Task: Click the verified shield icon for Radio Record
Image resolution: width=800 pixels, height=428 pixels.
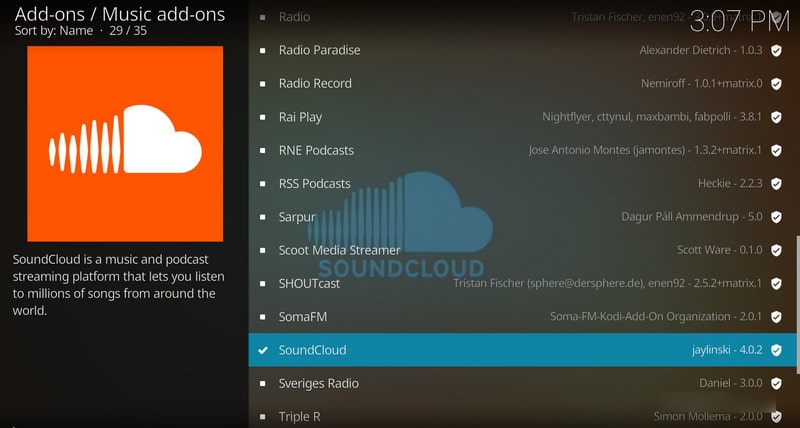Action: coord(776,84)
